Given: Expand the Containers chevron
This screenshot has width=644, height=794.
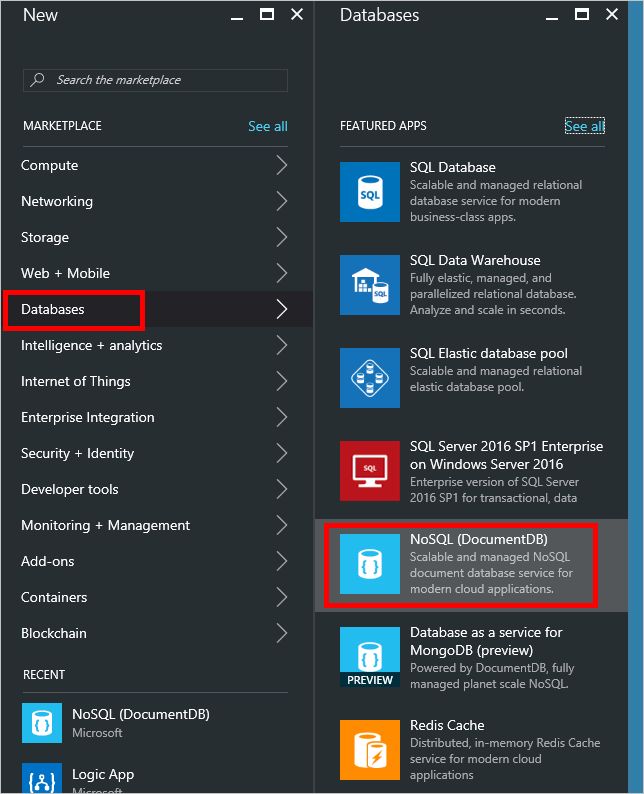Looking at the screenshot, I should pyautogui.click(x=282, y=597).
